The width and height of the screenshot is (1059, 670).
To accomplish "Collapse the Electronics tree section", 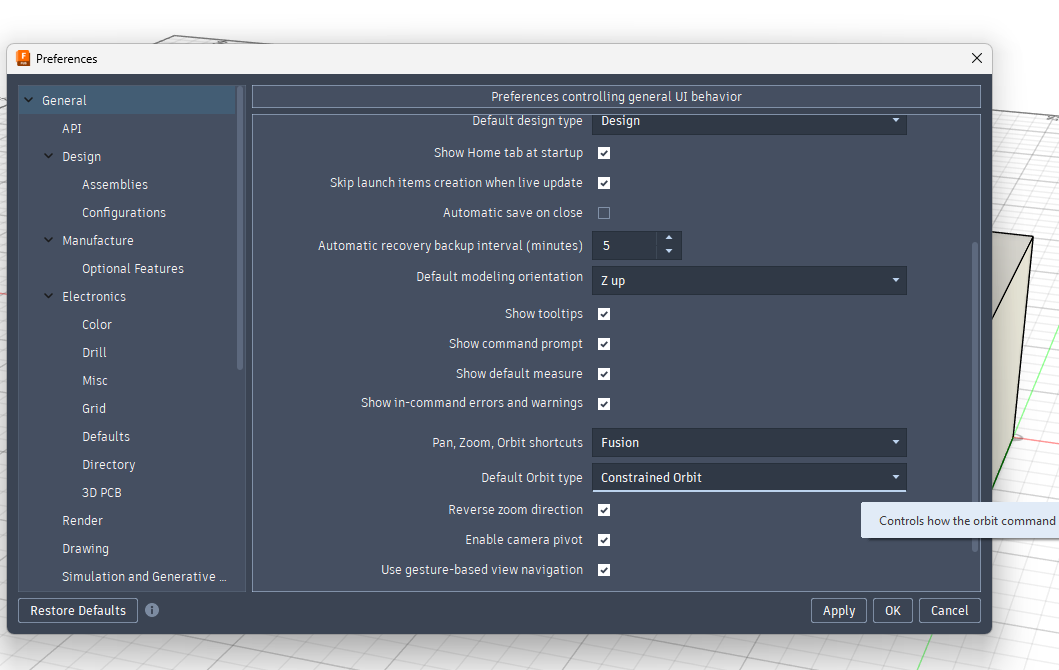I will [49, 296].
